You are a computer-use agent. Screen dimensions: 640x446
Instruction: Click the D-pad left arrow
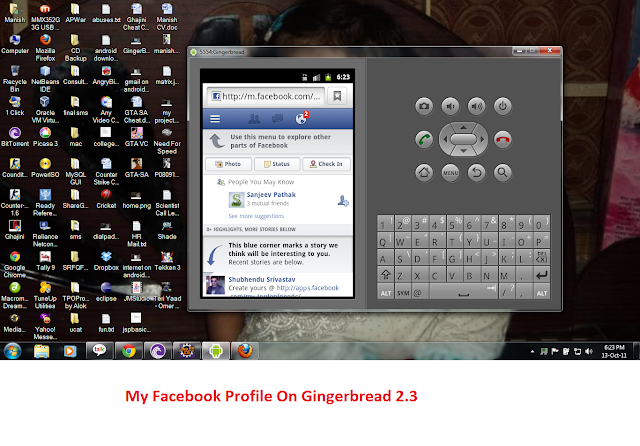point(444,139)
